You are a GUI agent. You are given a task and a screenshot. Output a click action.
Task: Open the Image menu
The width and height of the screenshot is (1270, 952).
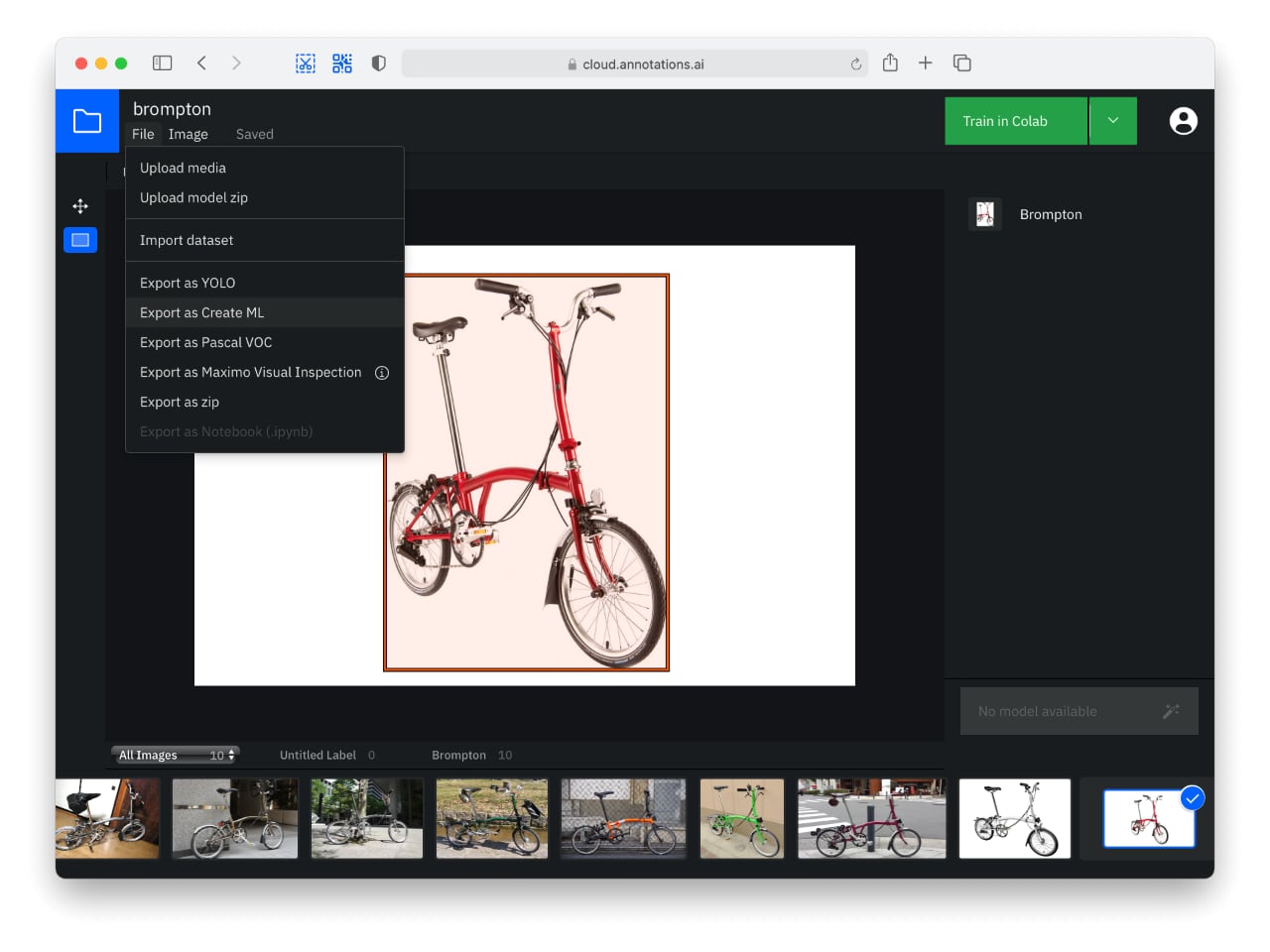[188, 134]
